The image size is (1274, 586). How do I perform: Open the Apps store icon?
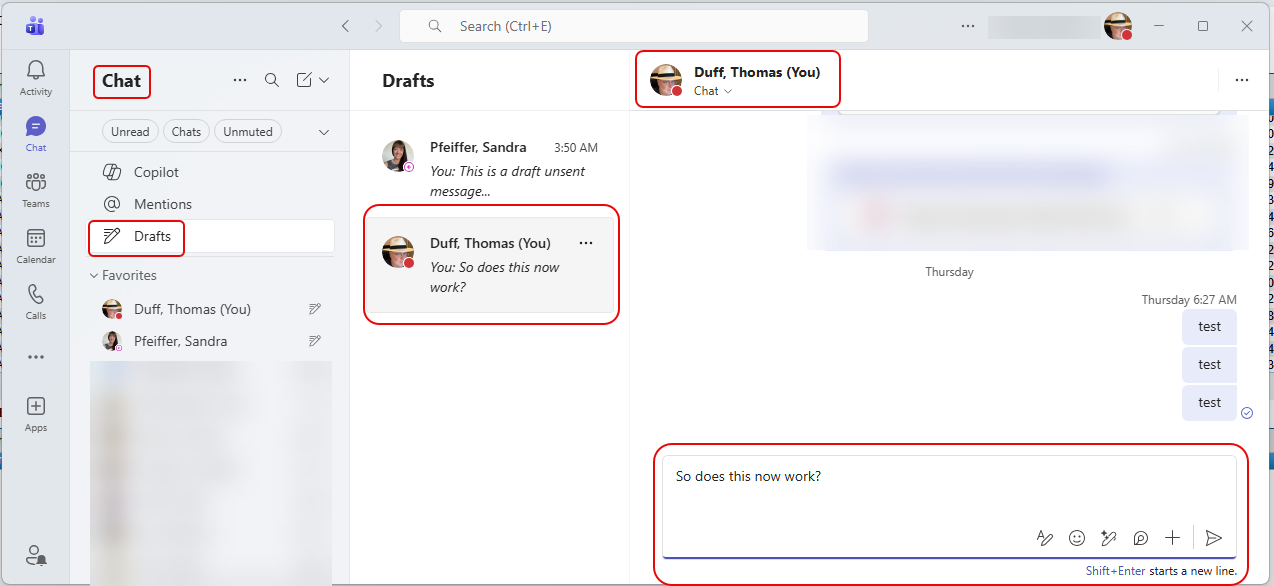pos(36,413)
